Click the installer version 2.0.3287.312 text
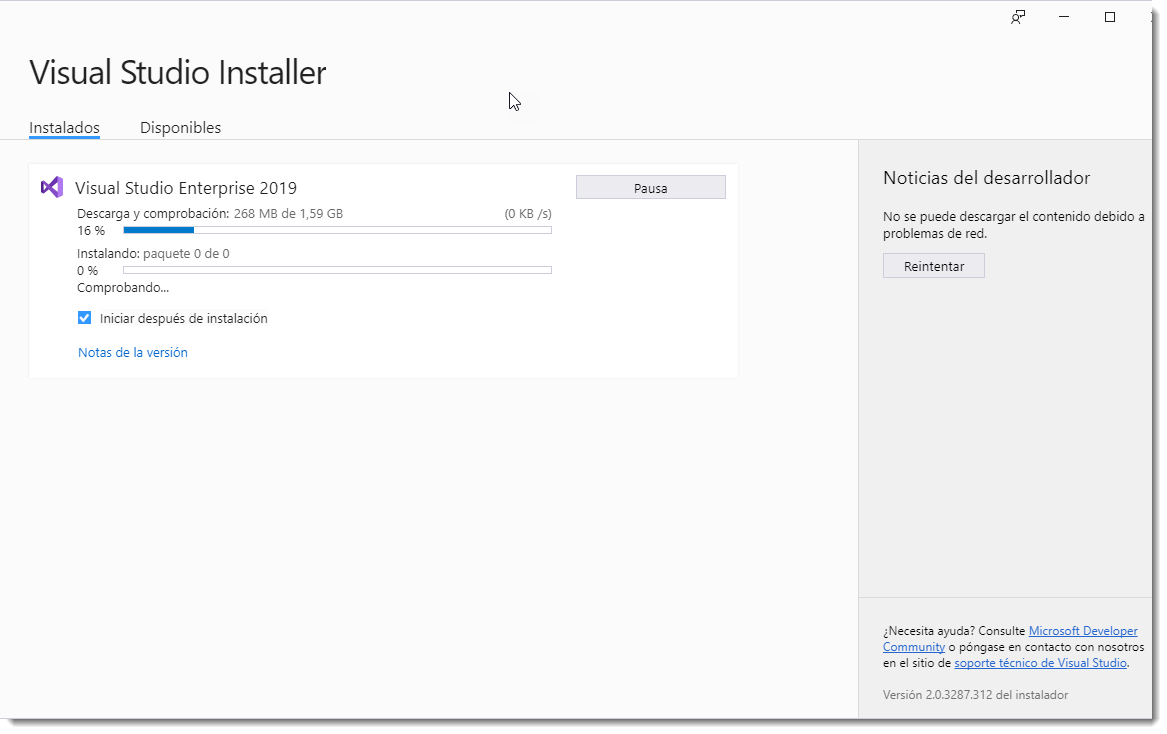 click(x=975, y=695)
